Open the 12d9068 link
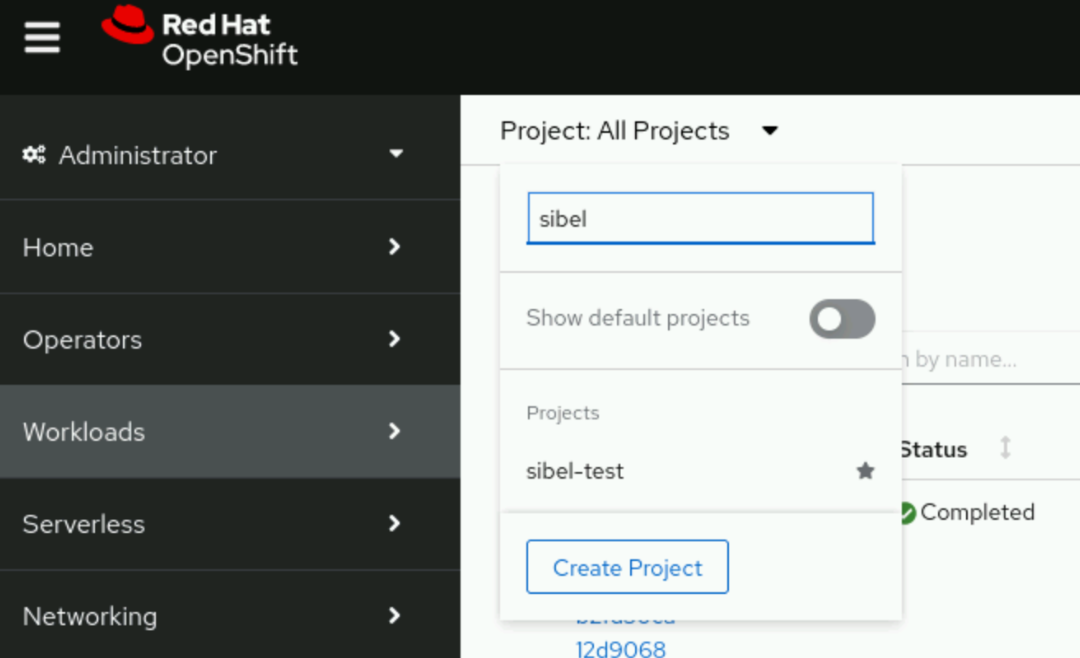Image resolution: width=1080 pixels, height=658 pixels. click(621, 648)
